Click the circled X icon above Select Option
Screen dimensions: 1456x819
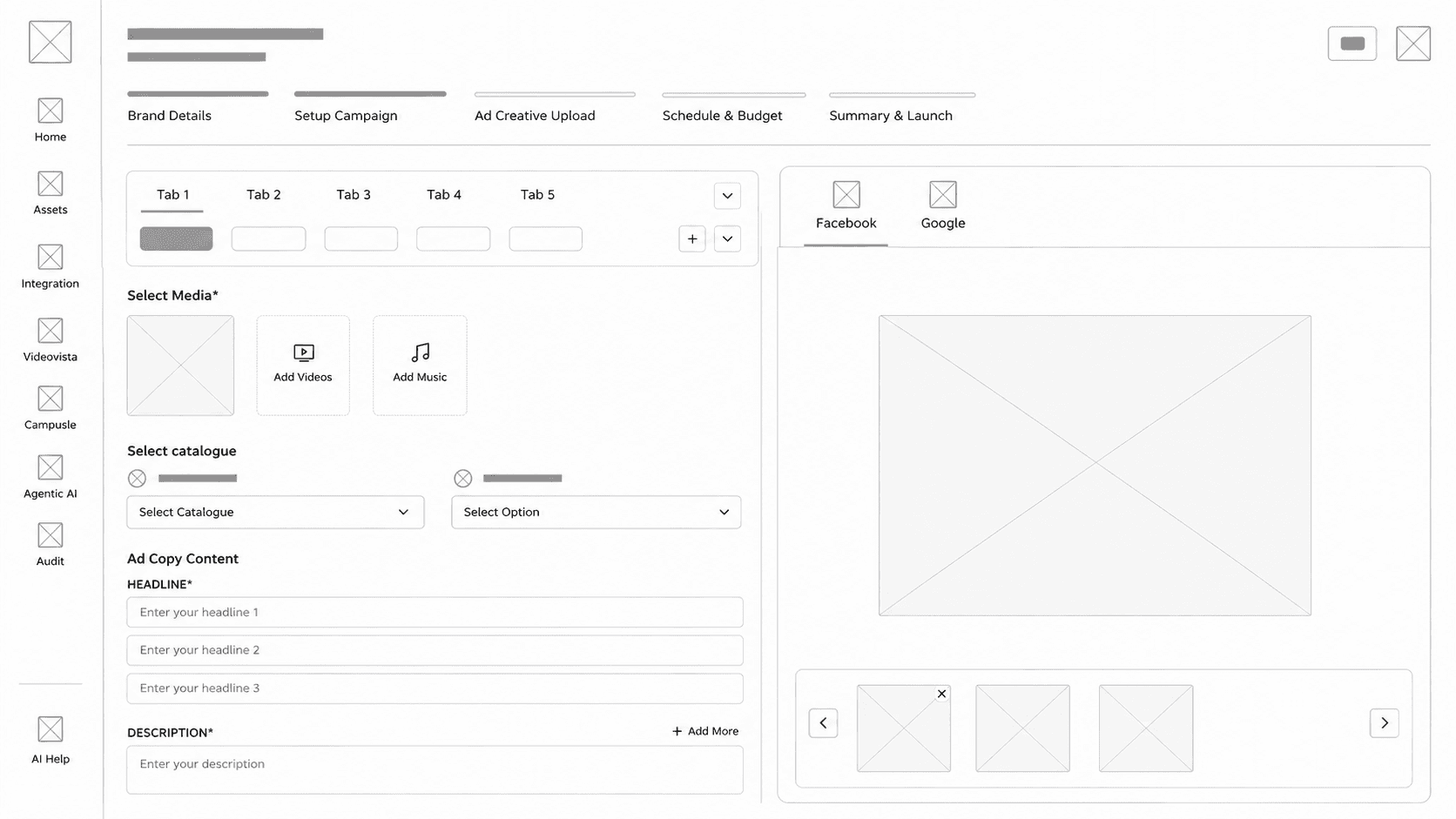(x=463, y=478)
